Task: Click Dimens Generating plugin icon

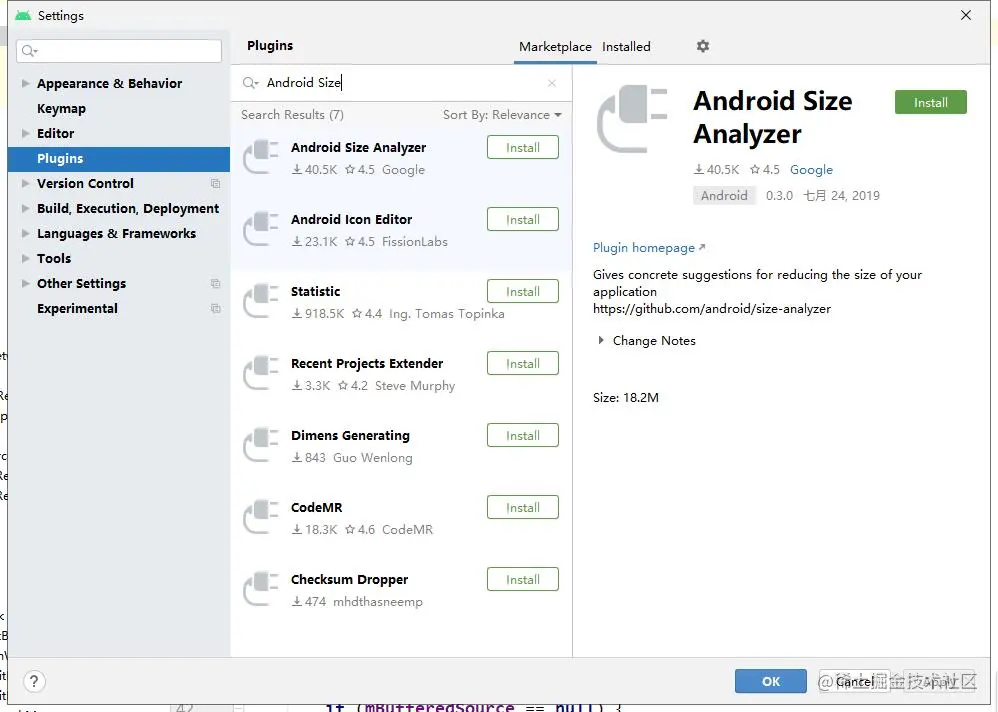Action: (x=261, y=444)
